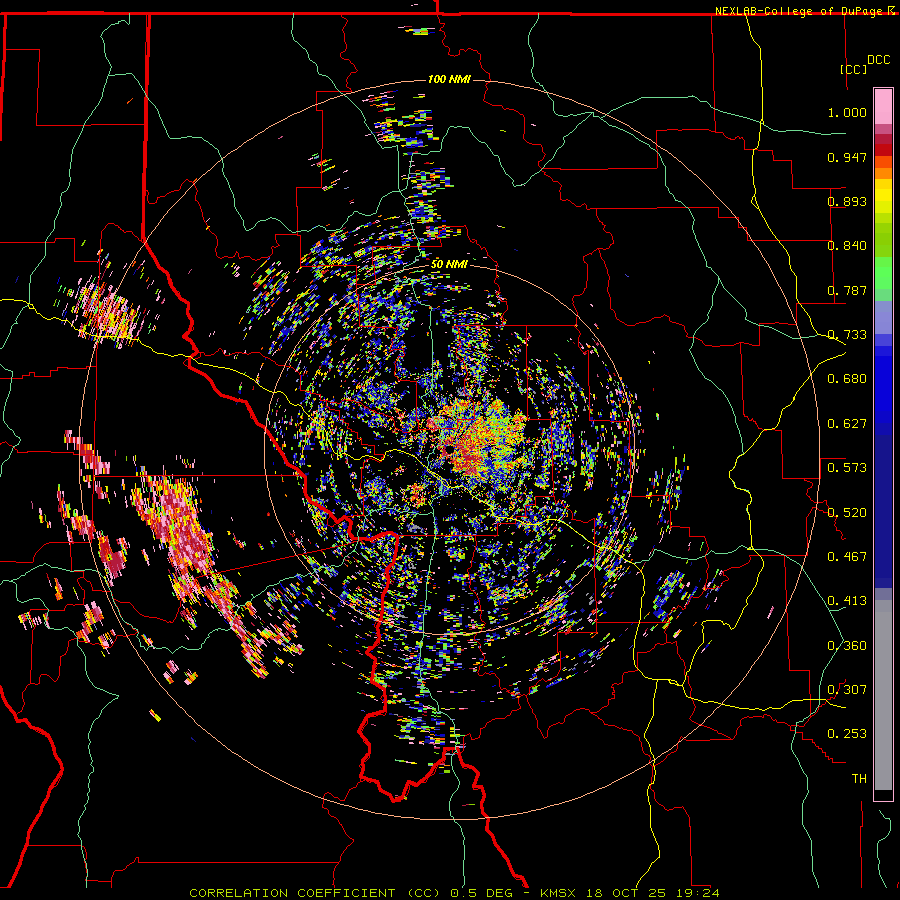Click the CORRELATION COEFFICIENT footer text
Image resolution: width=900 pixels, height=900 pixels.
click(292, 893)
